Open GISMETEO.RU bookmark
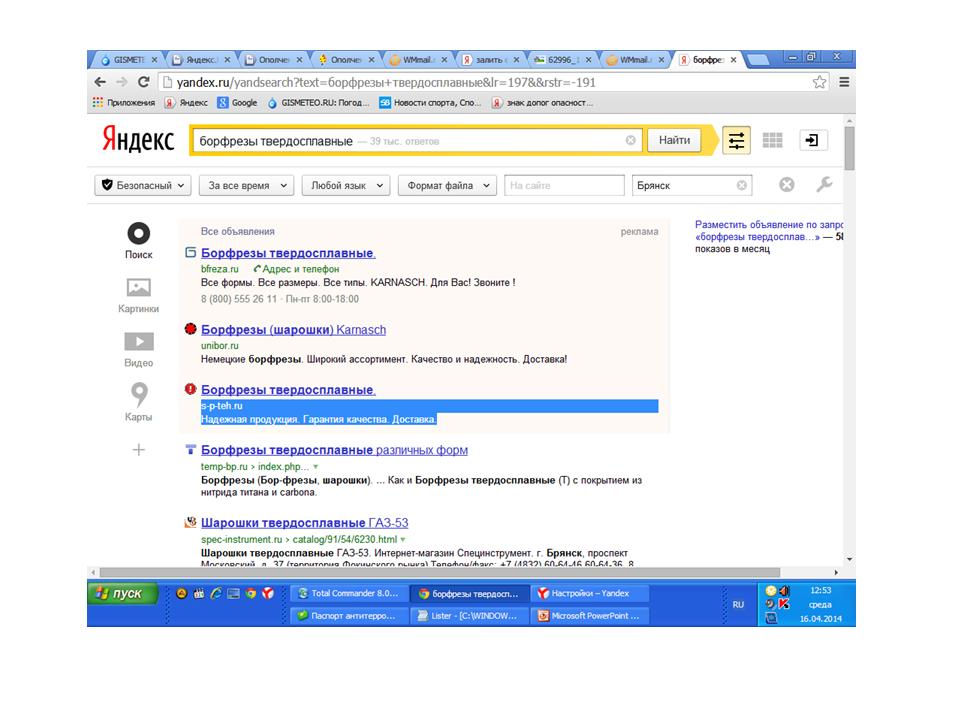Image resolution: width=960 pixels, height=720 pixels. pos(318,103)
